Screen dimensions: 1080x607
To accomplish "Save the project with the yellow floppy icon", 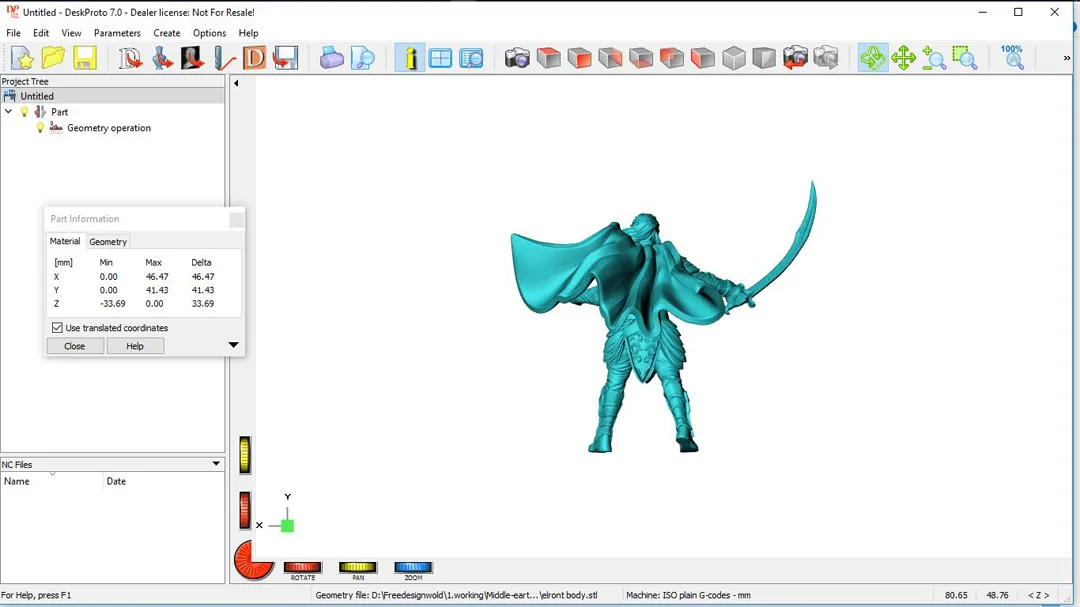I will click(85, 58).
